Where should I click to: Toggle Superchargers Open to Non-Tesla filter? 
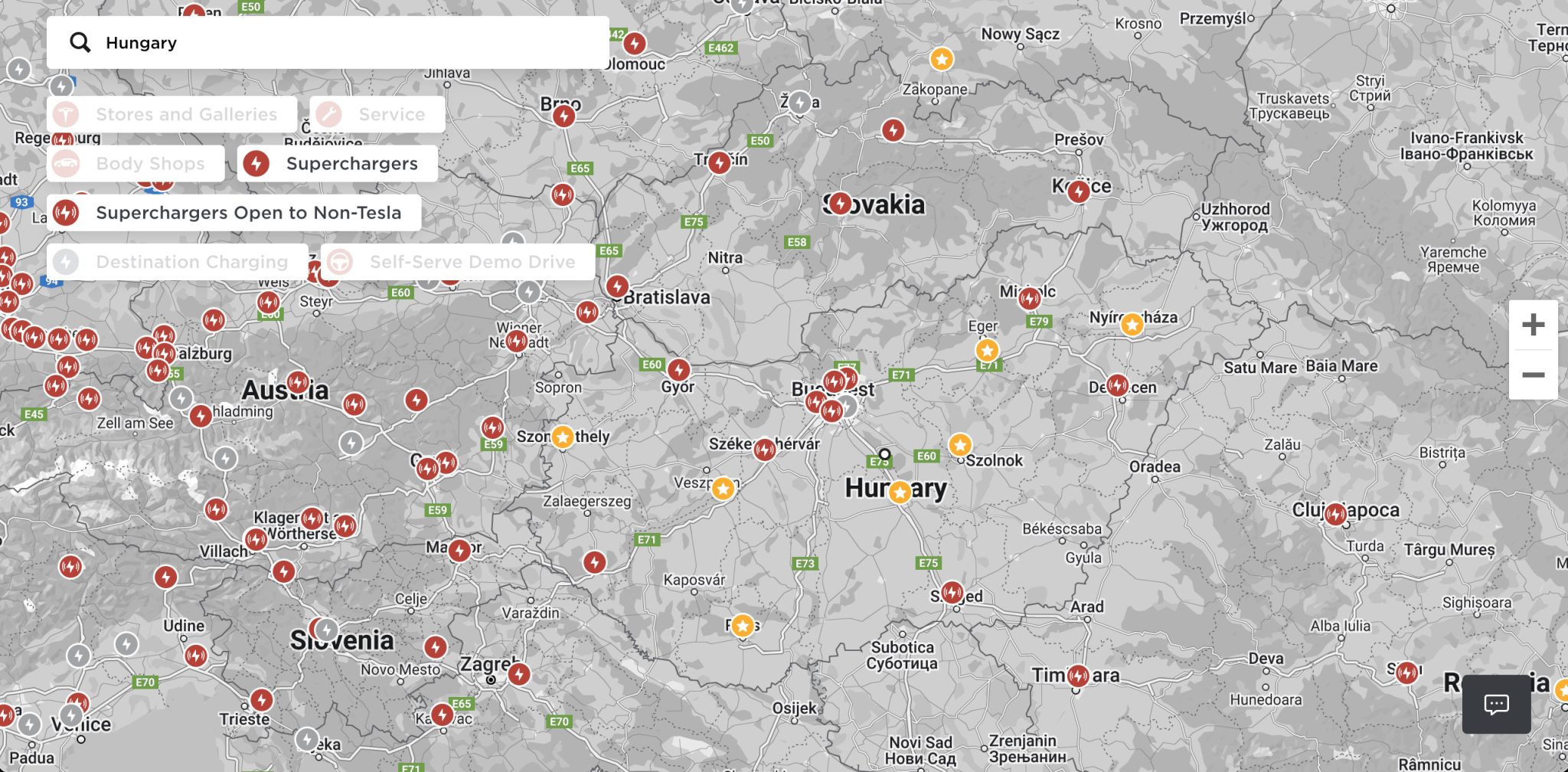click(x=234, y=212)
